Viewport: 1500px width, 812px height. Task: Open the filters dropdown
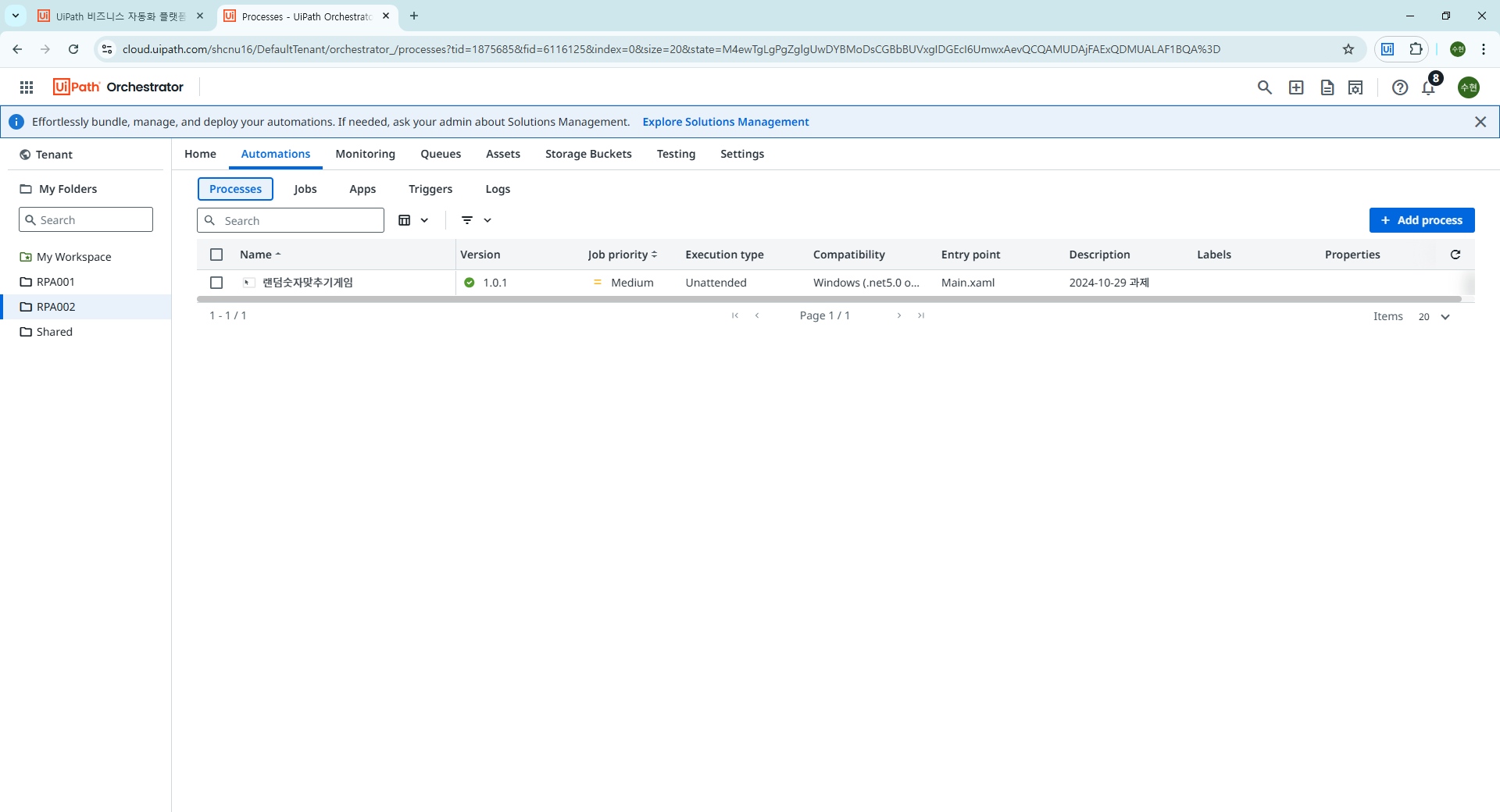tap(476, 220)
